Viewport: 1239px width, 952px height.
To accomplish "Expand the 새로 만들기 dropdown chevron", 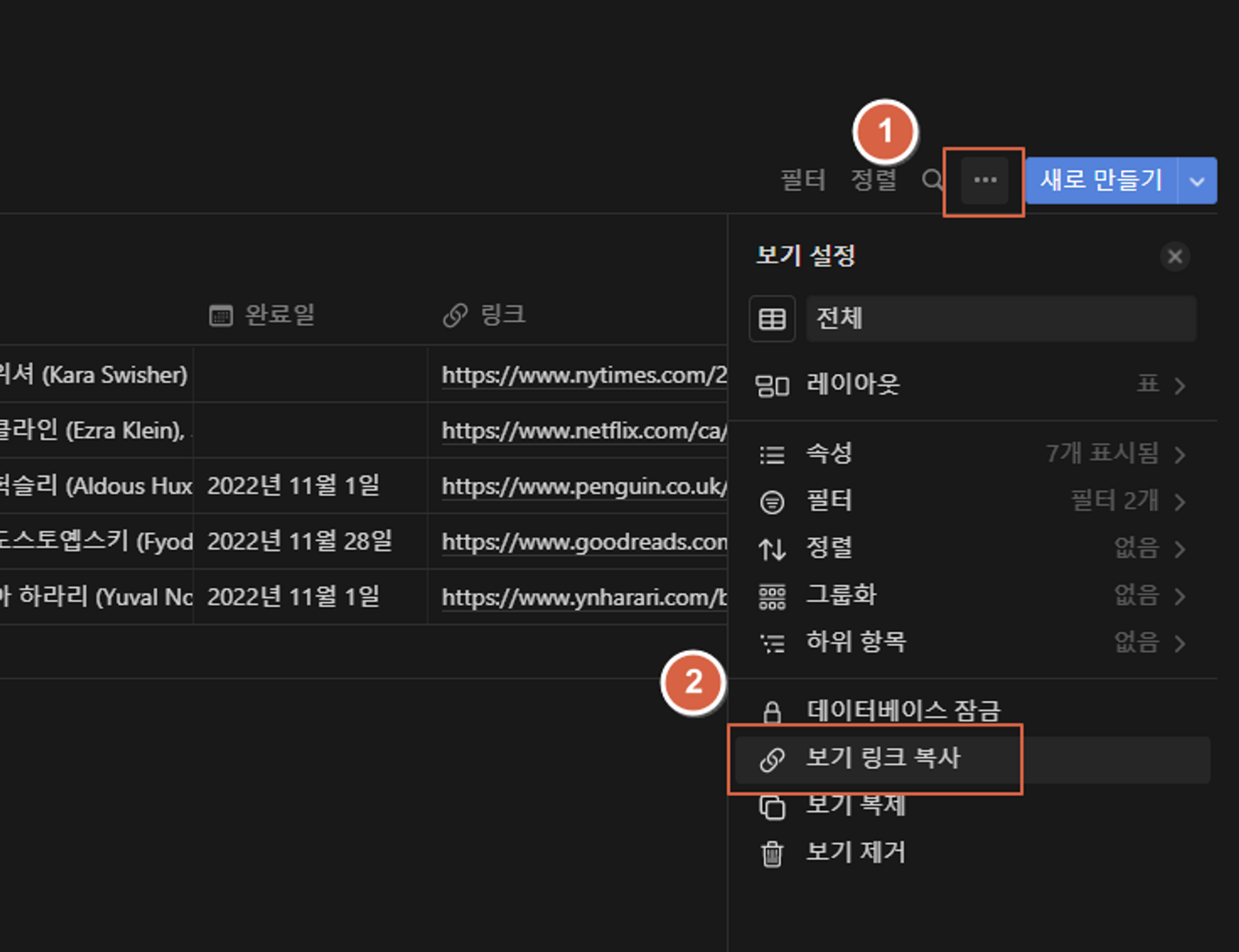I will click(x=1197, y=181).
